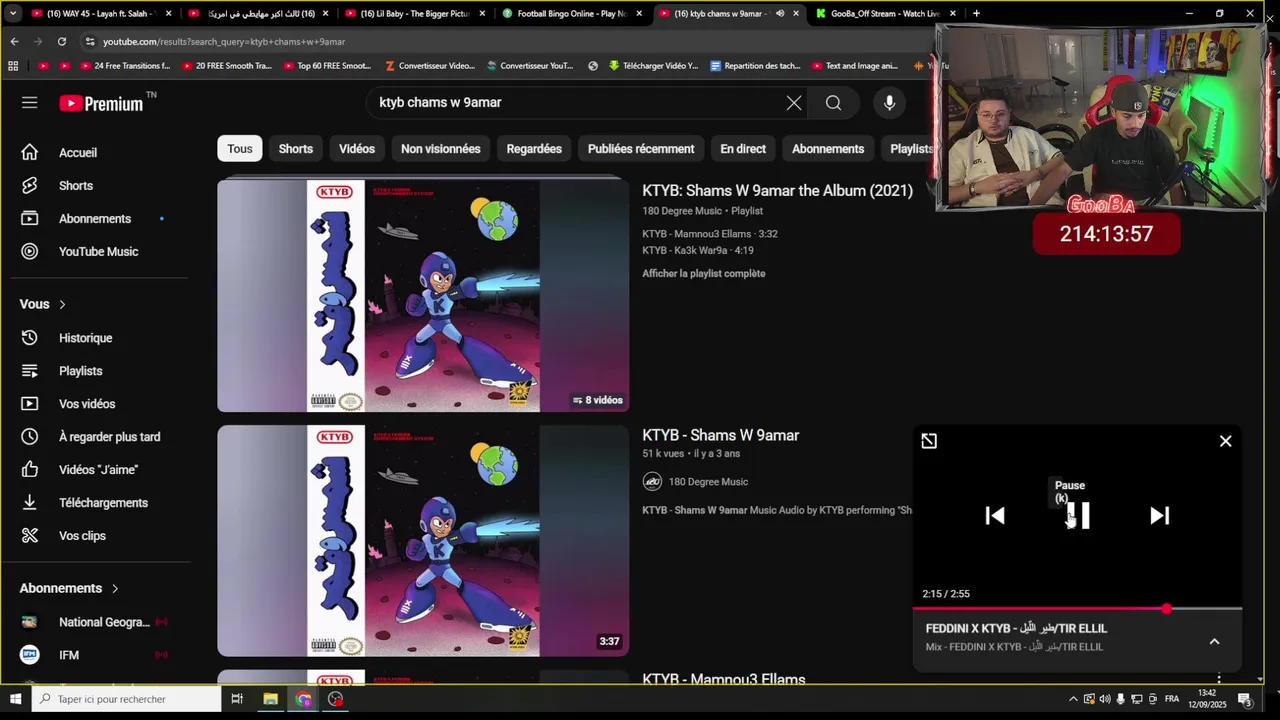Skip to next track in miniplayer

tap(1160, 516)
